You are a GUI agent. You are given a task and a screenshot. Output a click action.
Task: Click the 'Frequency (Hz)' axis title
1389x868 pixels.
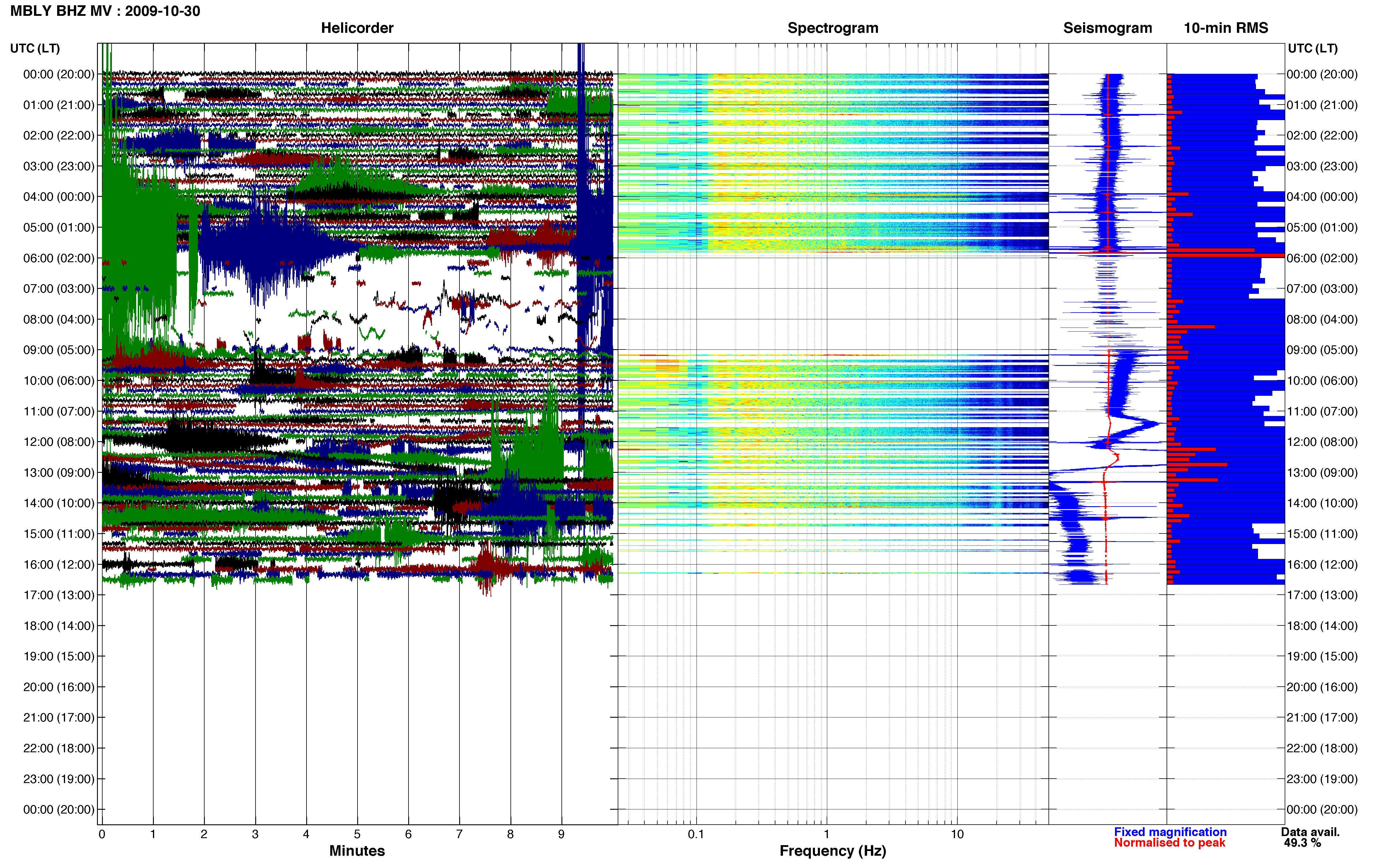click(833, 851)
